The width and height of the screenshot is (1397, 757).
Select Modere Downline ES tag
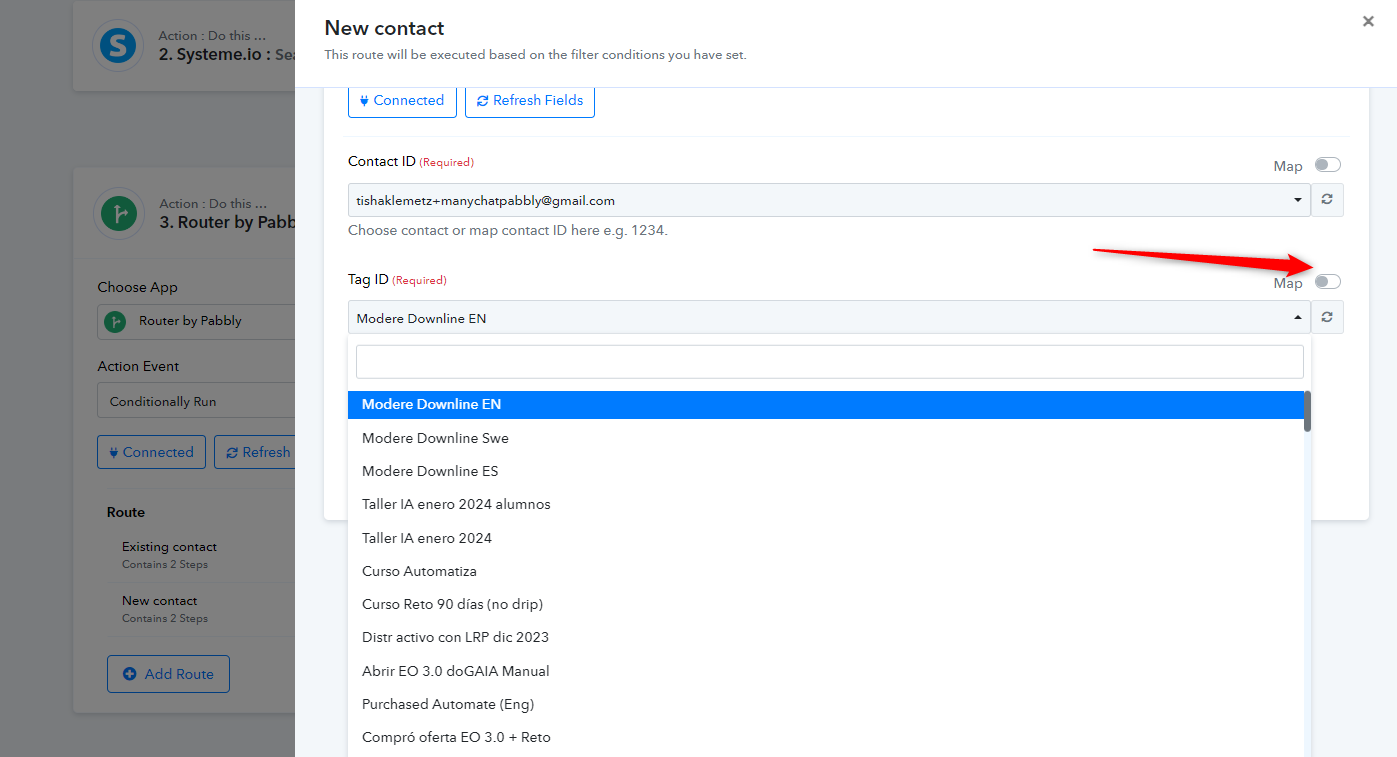pos(826,471)
